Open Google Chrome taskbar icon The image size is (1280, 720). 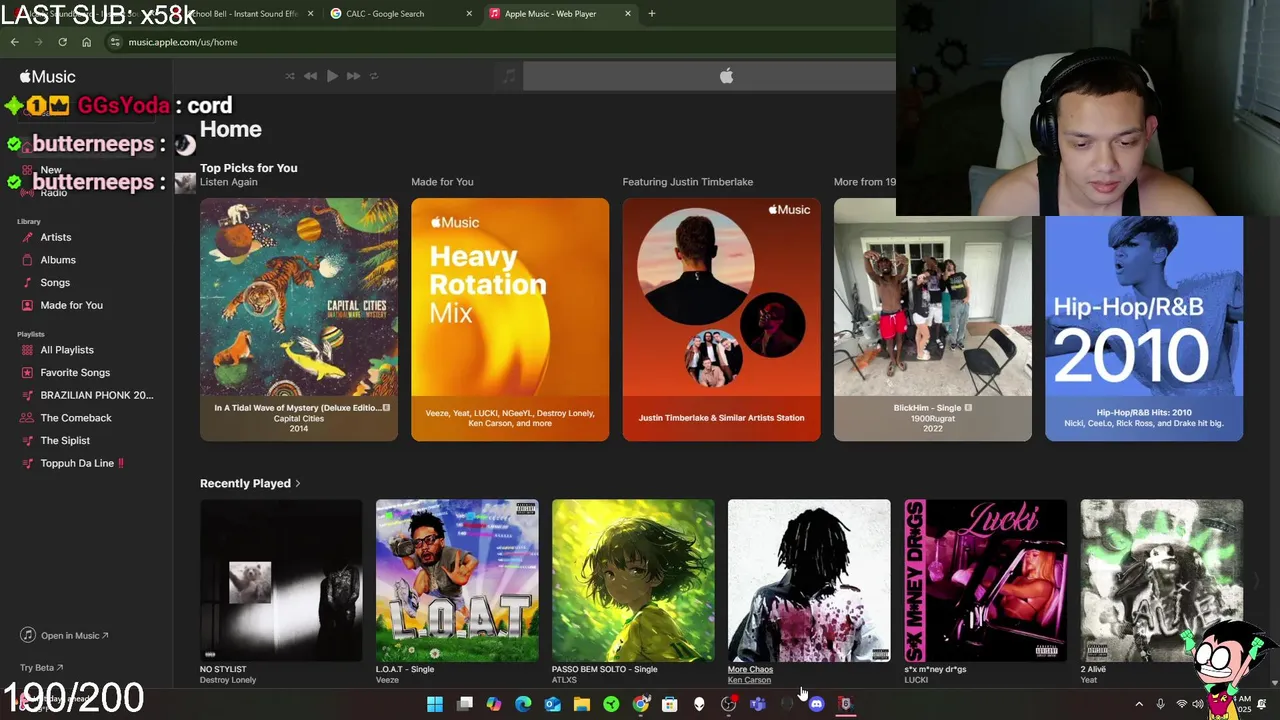641,704
